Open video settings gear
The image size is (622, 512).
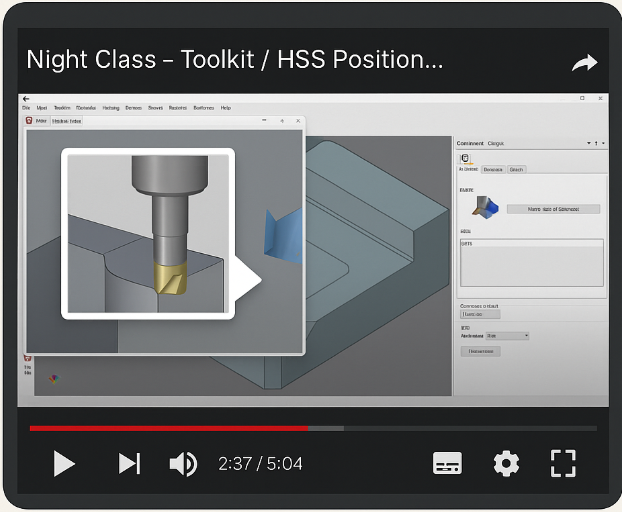[506, 463]
